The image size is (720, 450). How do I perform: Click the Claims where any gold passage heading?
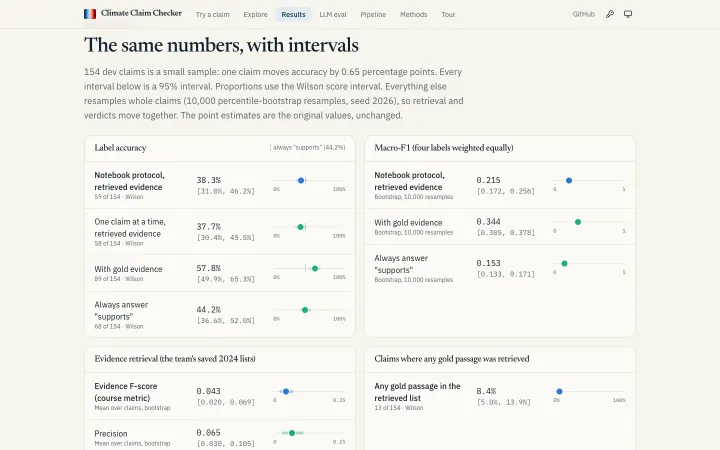[452, 359]
